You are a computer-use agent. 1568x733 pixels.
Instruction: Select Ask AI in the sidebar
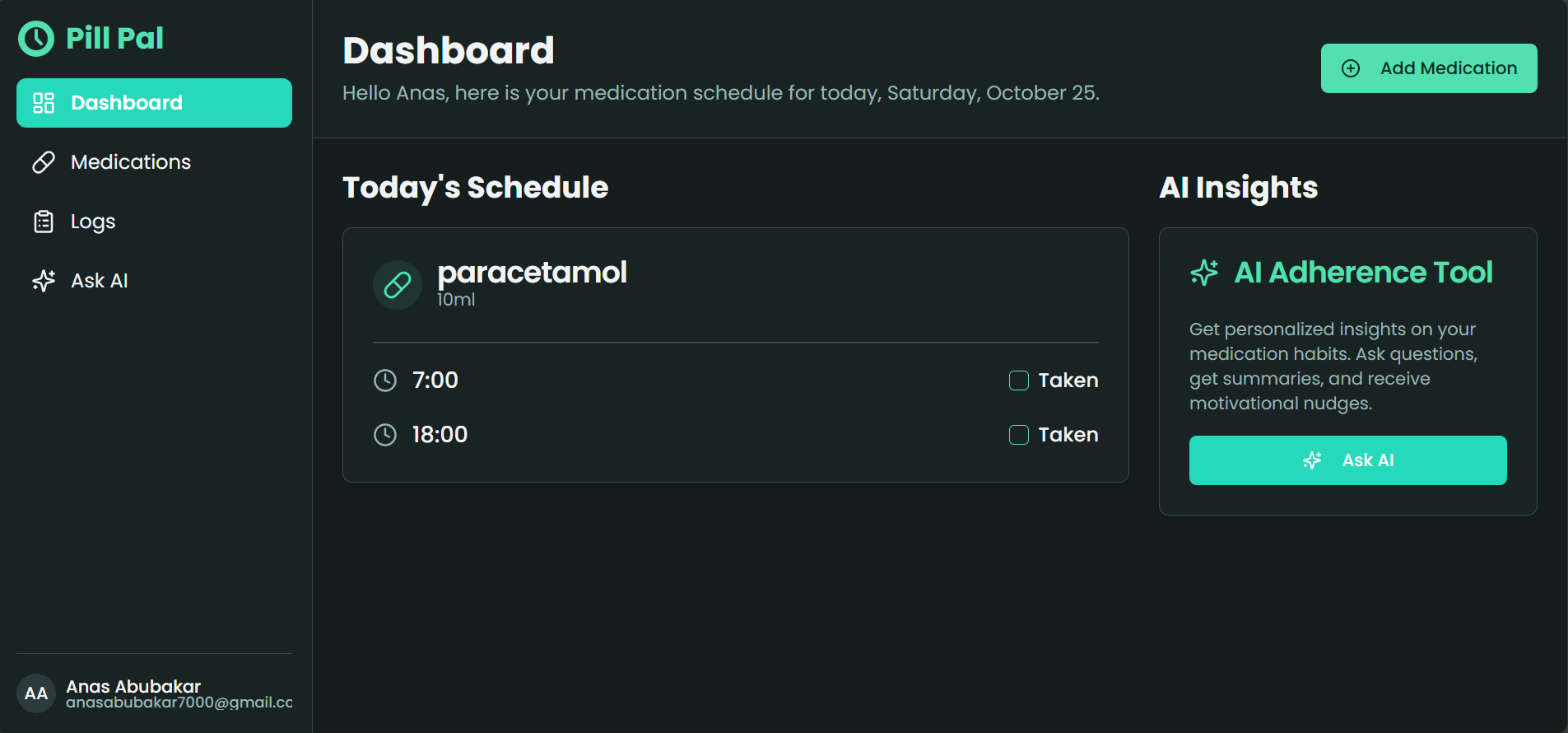[100, 281]
